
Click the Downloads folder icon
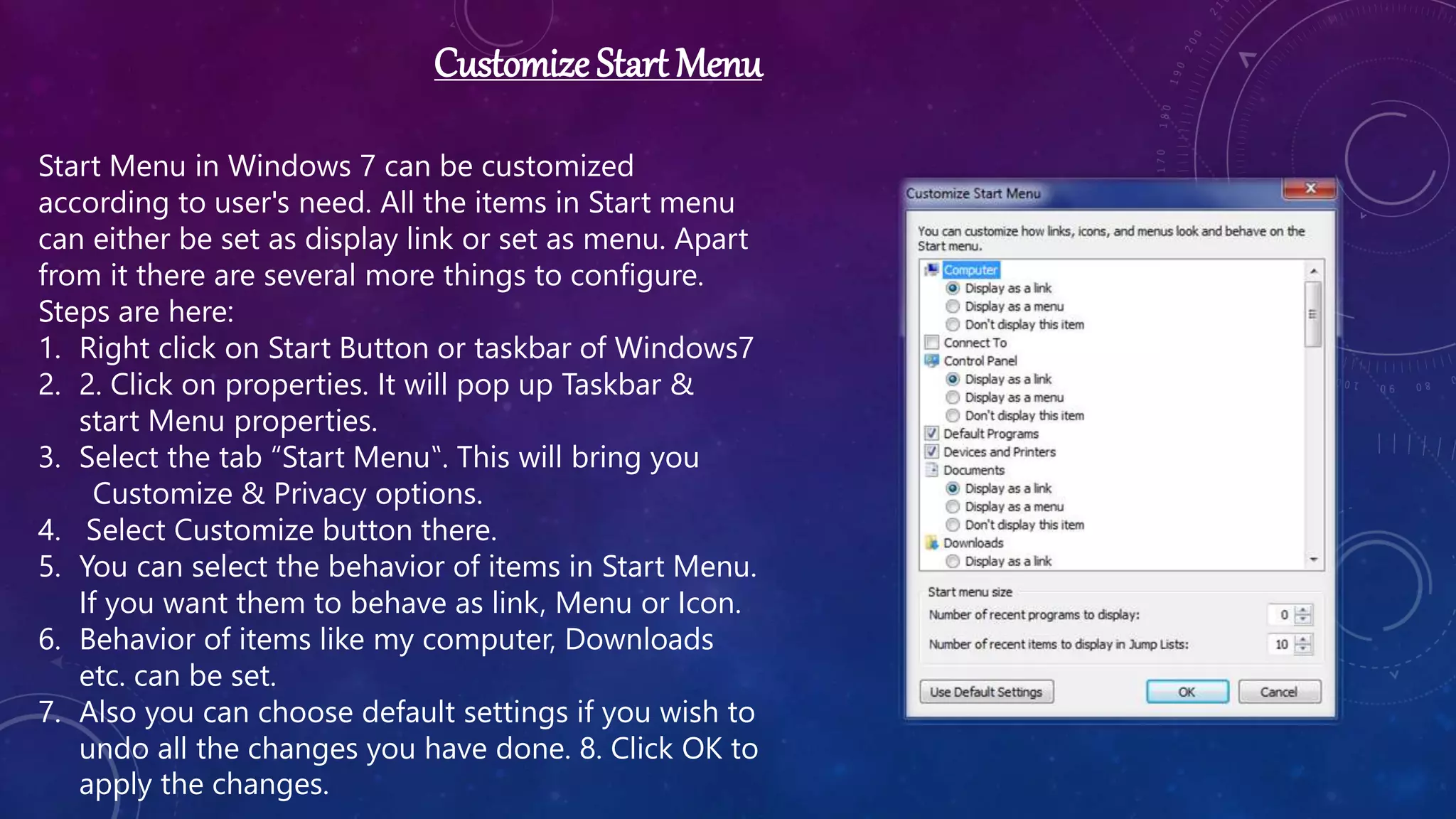coord(931,542)
